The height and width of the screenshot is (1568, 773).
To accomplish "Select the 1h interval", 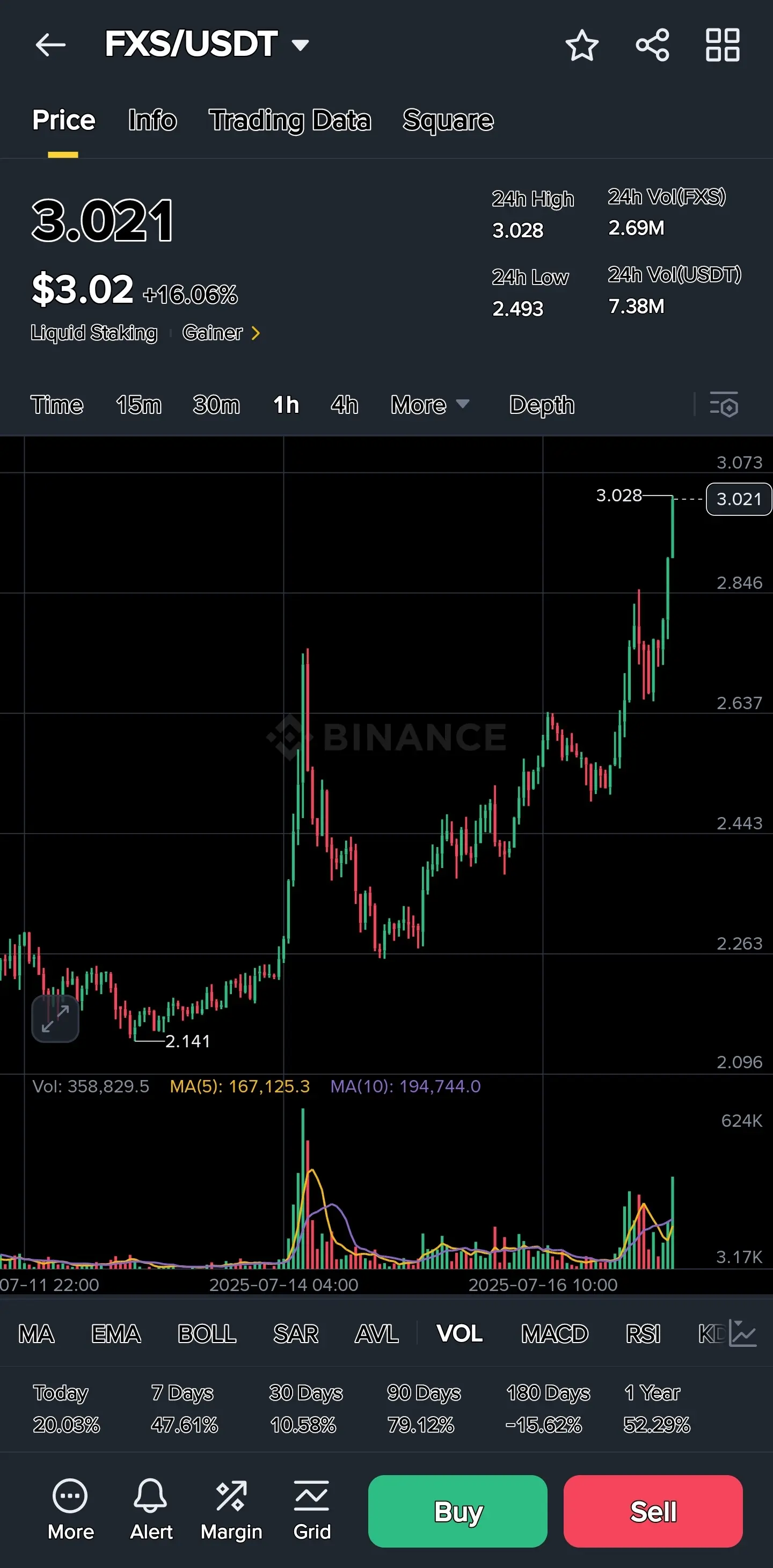I will pos(286,405).
